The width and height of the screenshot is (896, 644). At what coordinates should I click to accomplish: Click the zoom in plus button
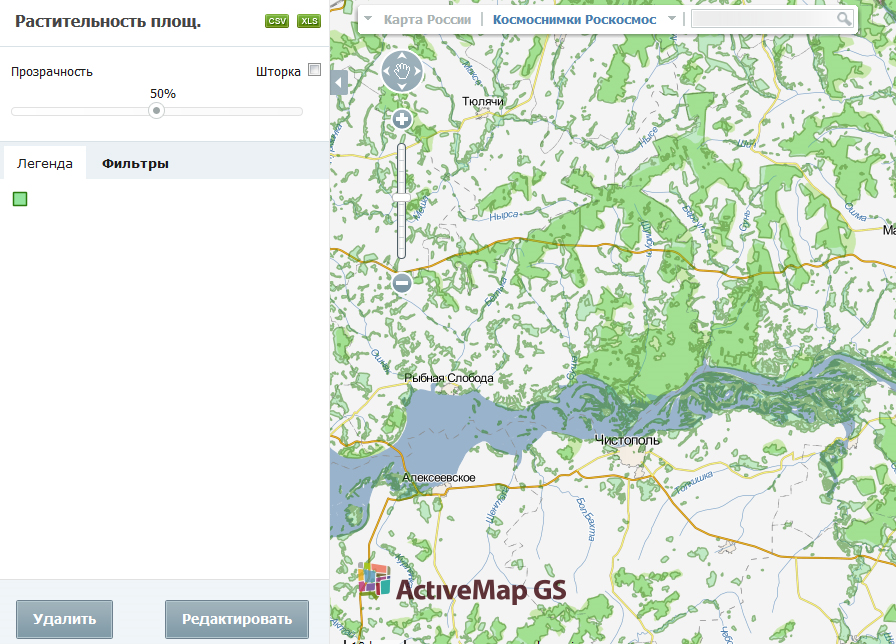point(402,120)
